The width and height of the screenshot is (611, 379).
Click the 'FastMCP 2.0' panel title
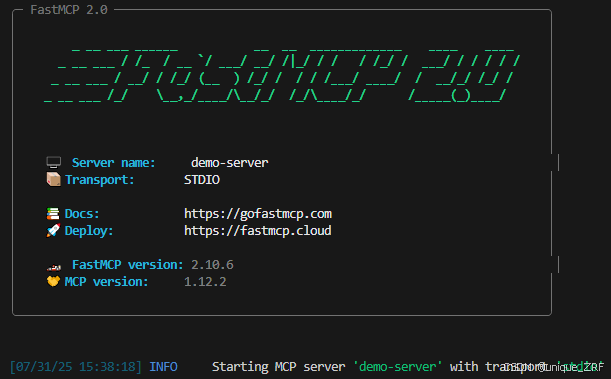coord(69,9)
